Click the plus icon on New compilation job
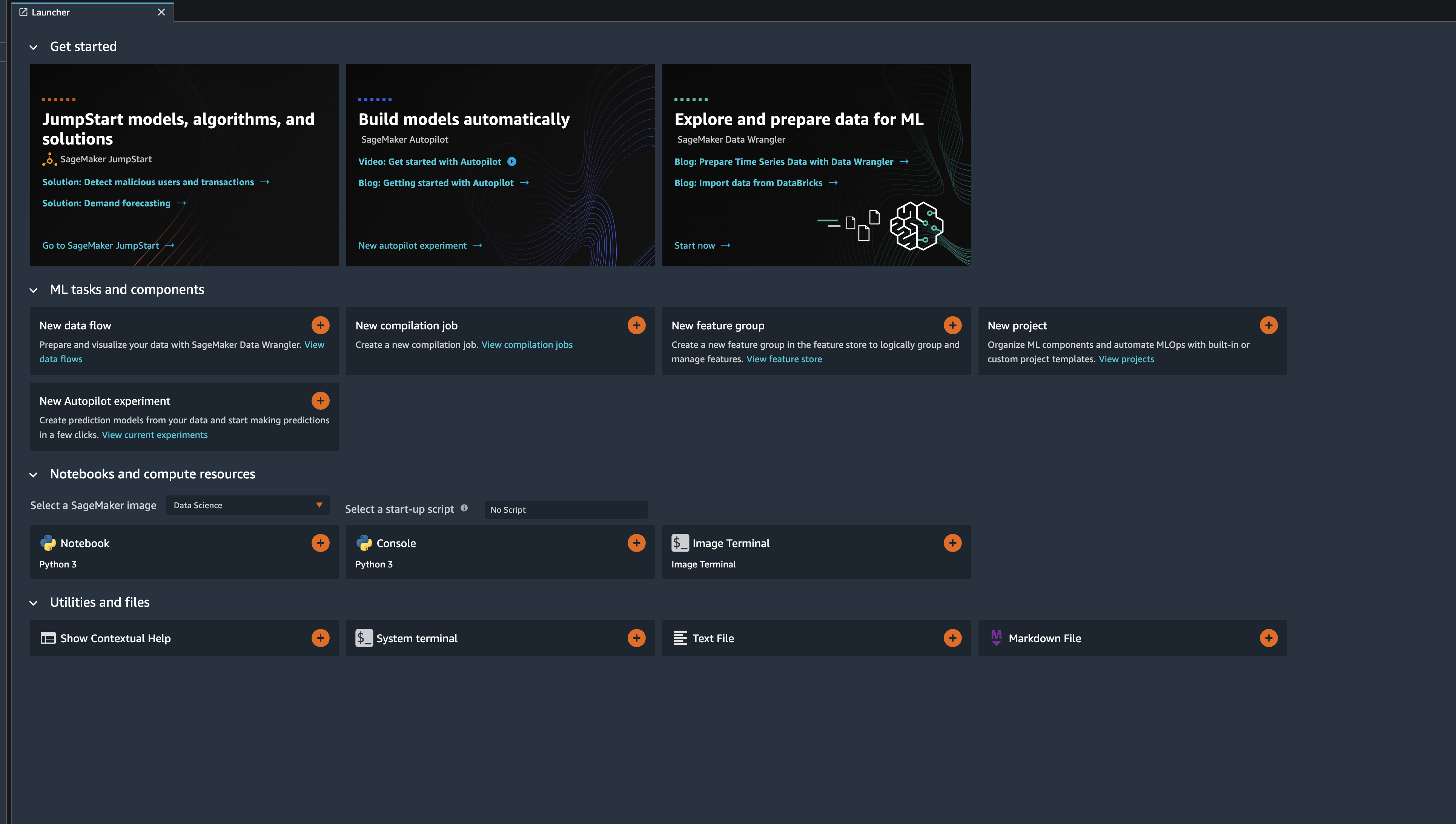This screenshot has width=1456, height=824. tap(636, 325)
